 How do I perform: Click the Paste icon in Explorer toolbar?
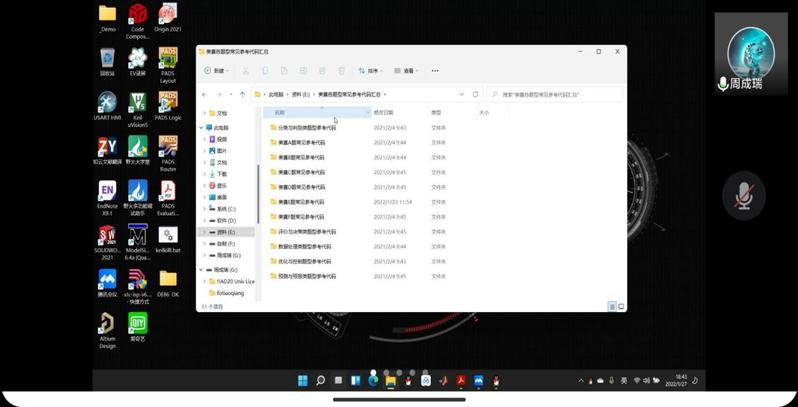click(284, 71)
